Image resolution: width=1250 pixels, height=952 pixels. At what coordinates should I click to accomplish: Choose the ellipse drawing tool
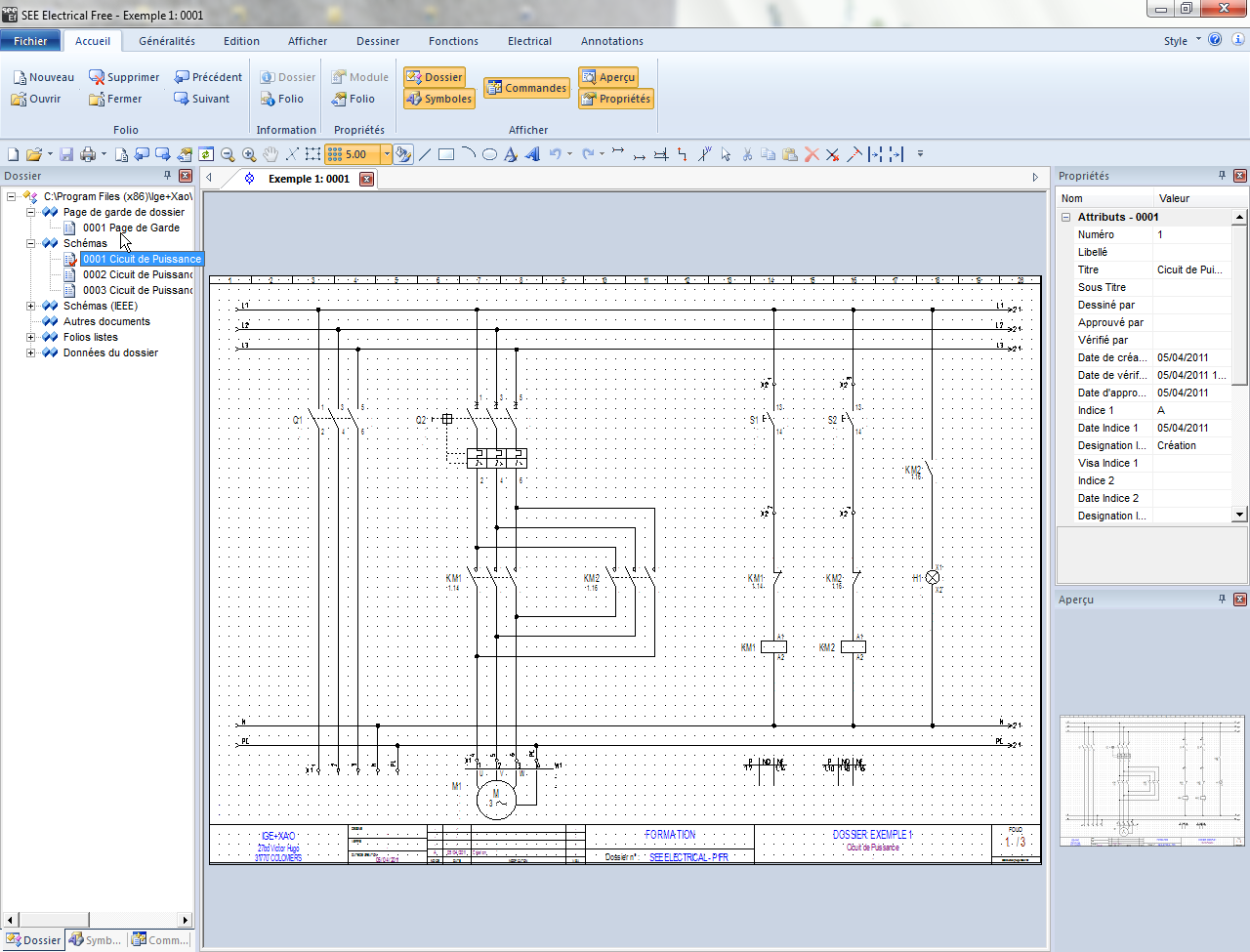coord(489,154)
